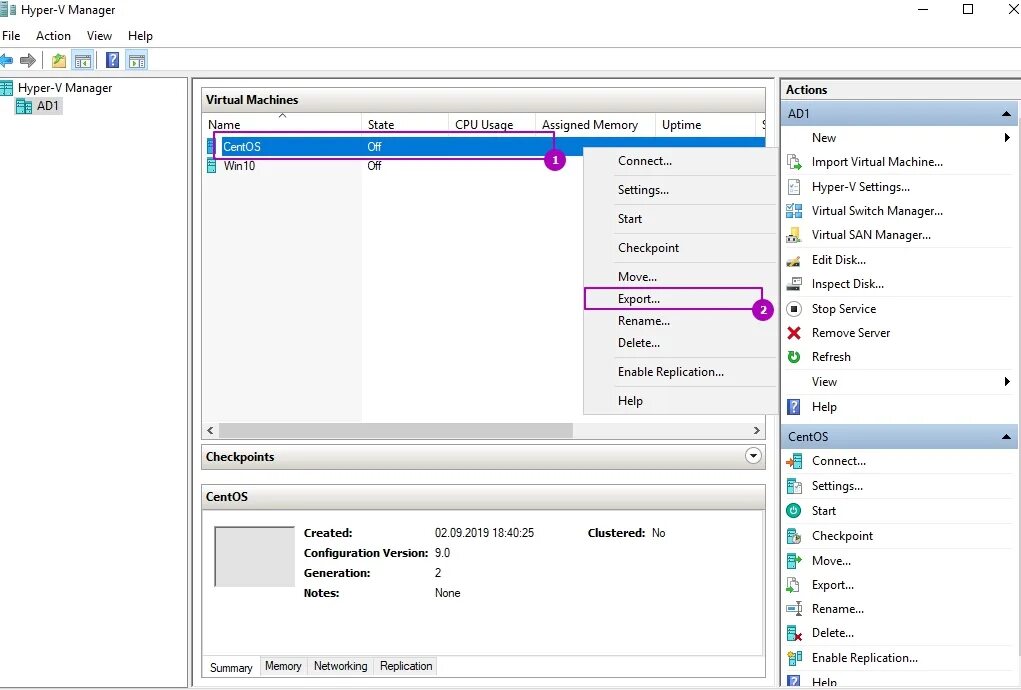Choose Settings... in the context menu
The height and width of the screenshot is (690, 1021).
(x=680, y=190)
